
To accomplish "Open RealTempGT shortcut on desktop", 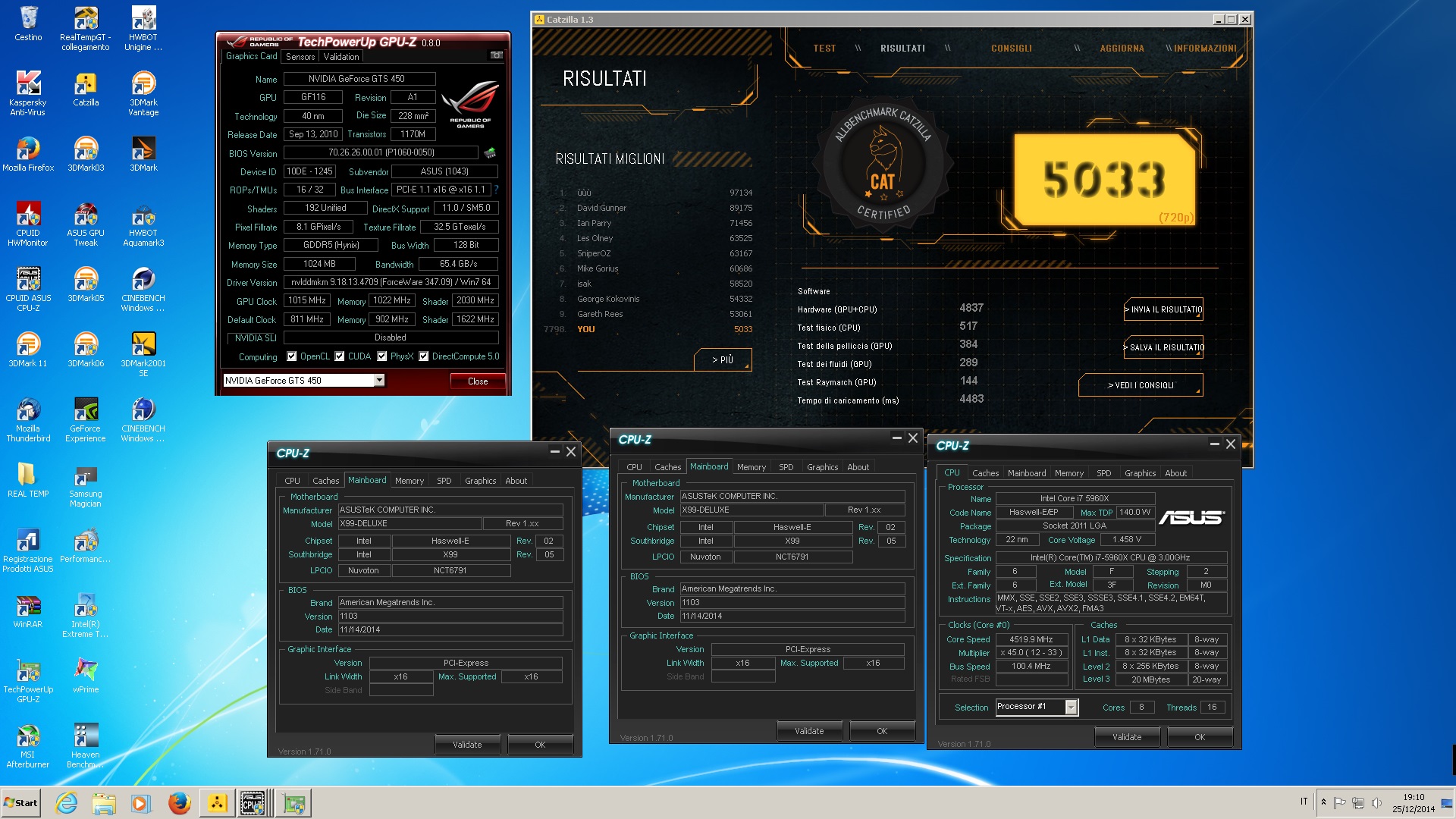I will point(86,28).
